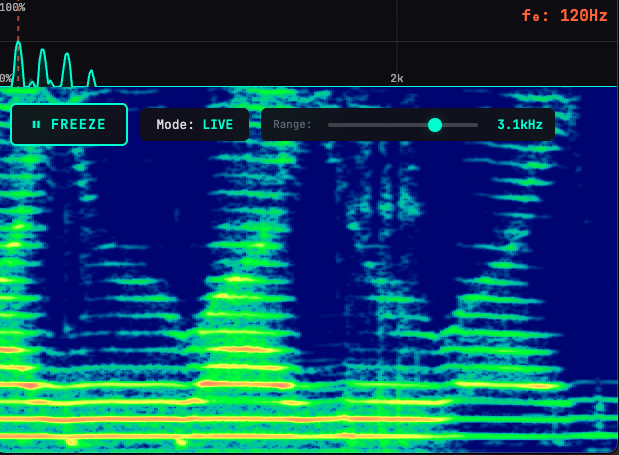The image size is (619, 455).
Task: Select the 3.1kHz range value readout
Action: [520, 125]
